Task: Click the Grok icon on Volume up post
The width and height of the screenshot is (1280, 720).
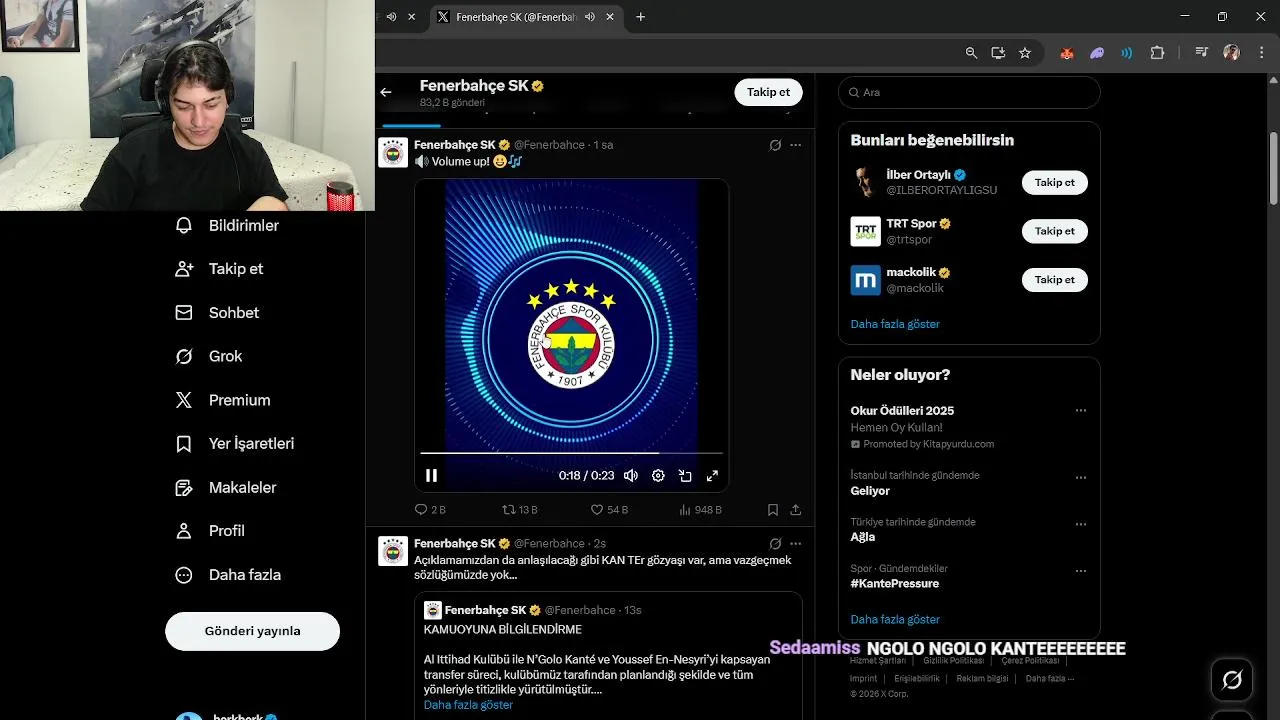Action: coord(775,145)
